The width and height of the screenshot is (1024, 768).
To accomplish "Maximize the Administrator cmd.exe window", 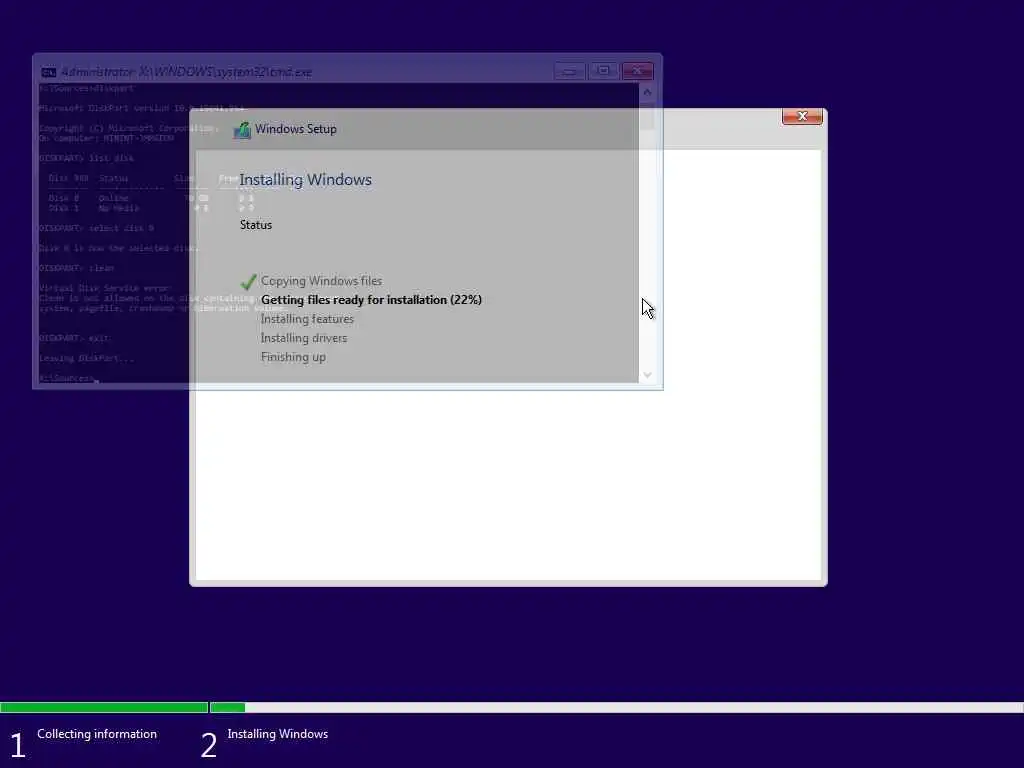I will [603, 71].
